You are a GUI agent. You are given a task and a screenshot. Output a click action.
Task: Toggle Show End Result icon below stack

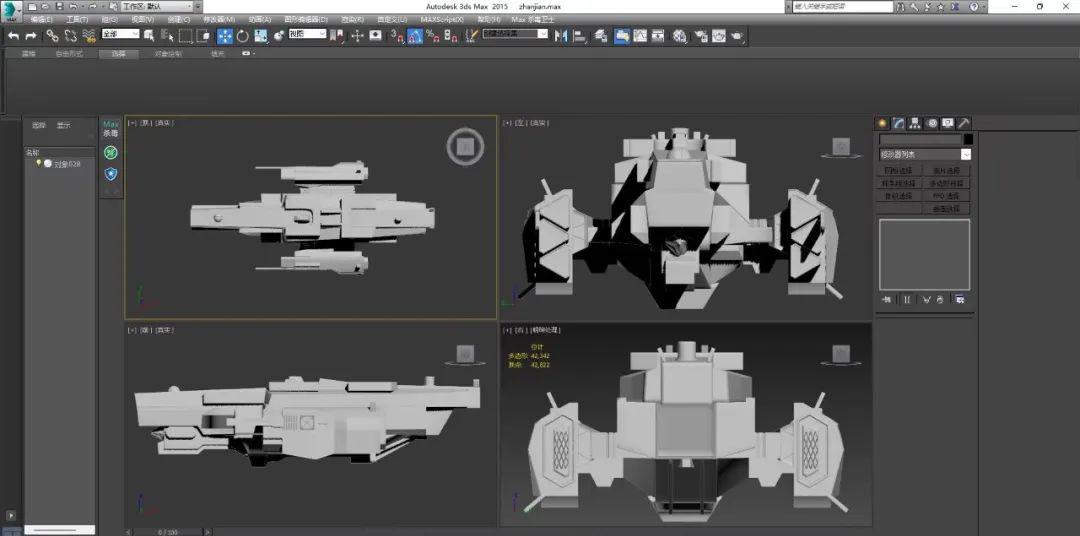906,300
